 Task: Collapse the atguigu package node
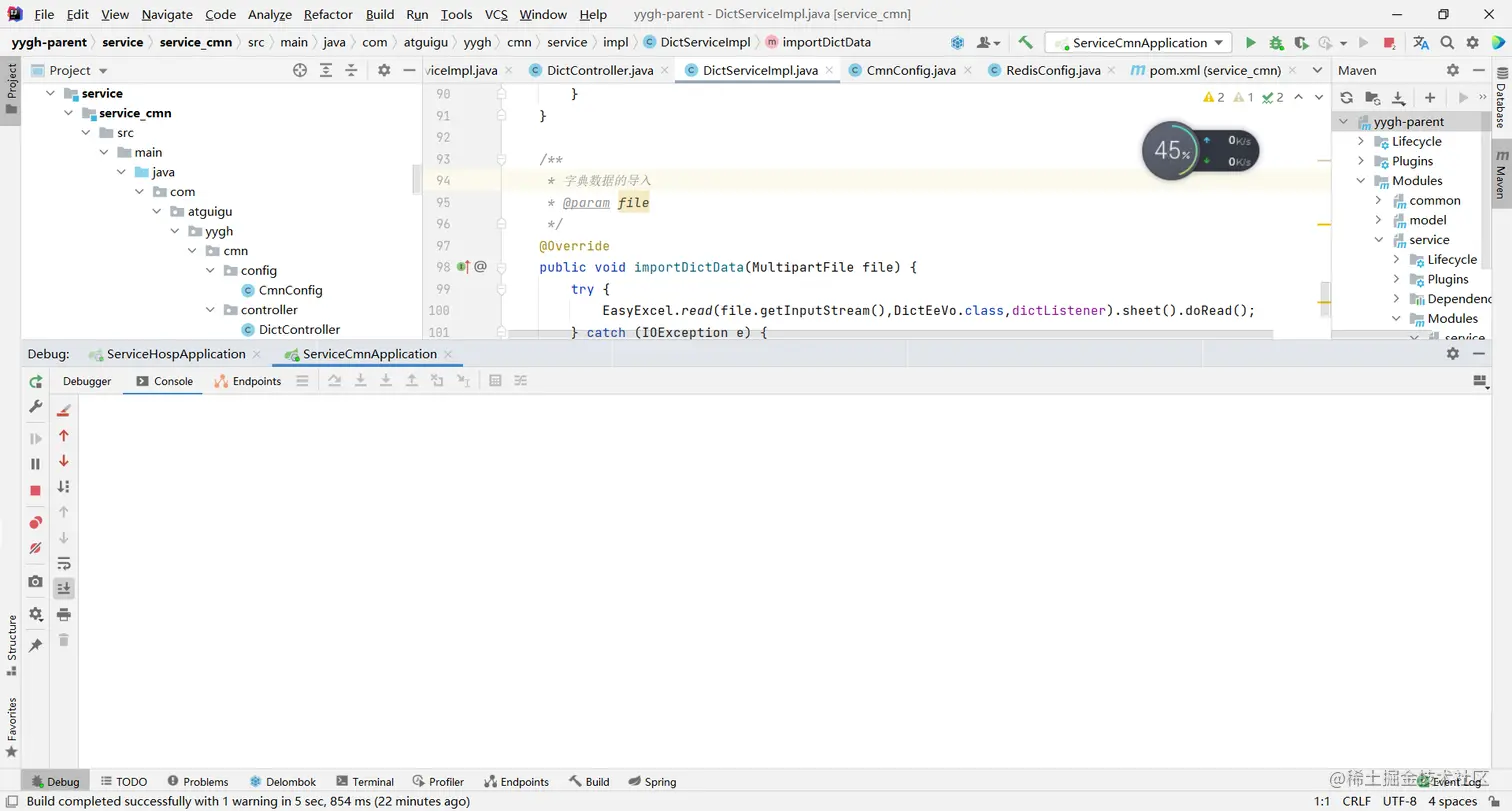click(x=157, y=211)
